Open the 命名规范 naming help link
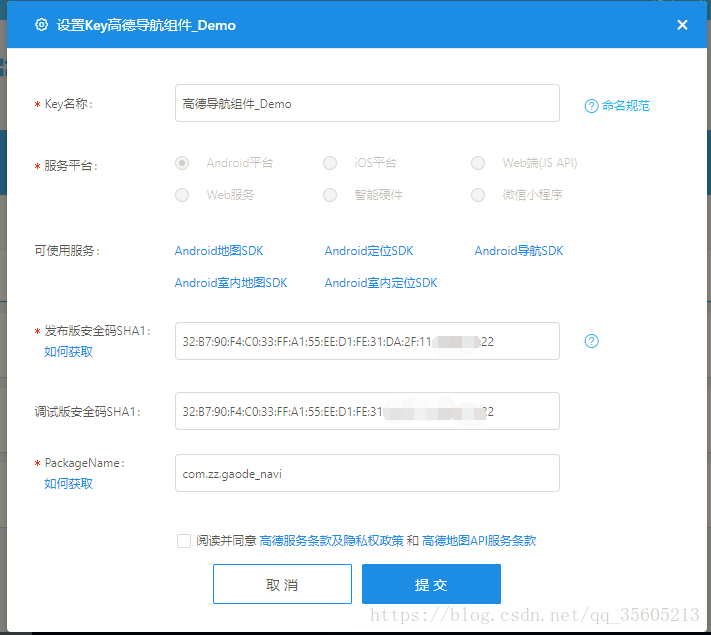The width and height of the screenshot is (711, 635). [x=626, y=106]
